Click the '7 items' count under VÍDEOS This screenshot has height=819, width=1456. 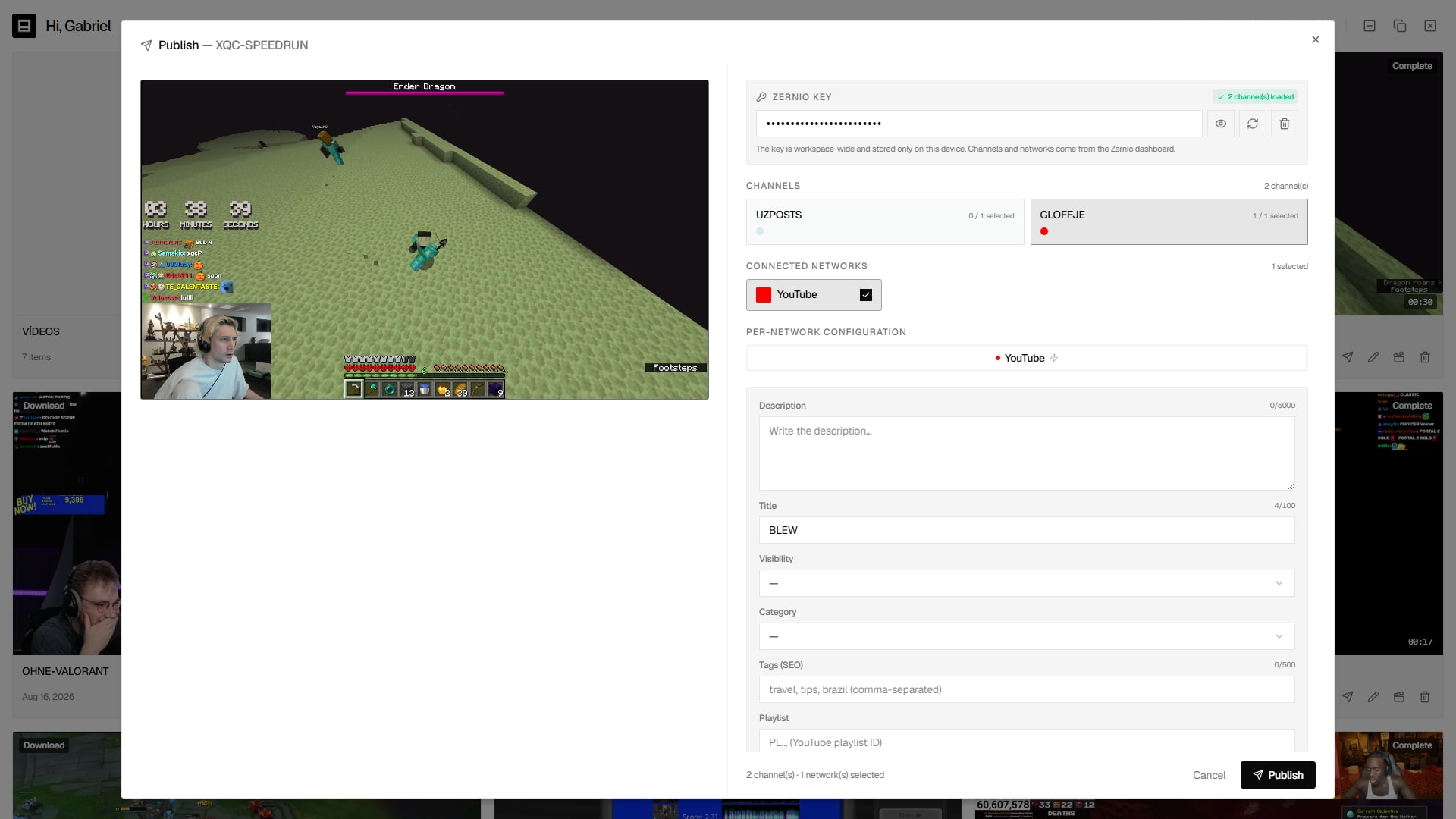click(36, 357)
